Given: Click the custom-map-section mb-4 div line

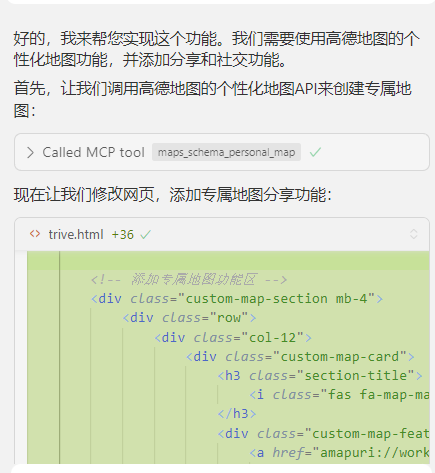Looking at the screenshot, I should click(237, 299).
